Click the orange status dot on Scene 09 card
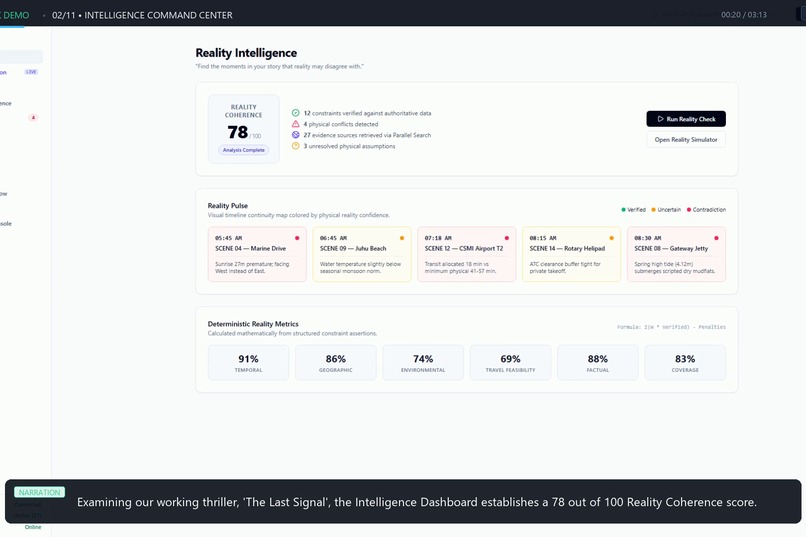 click(402, 238)
